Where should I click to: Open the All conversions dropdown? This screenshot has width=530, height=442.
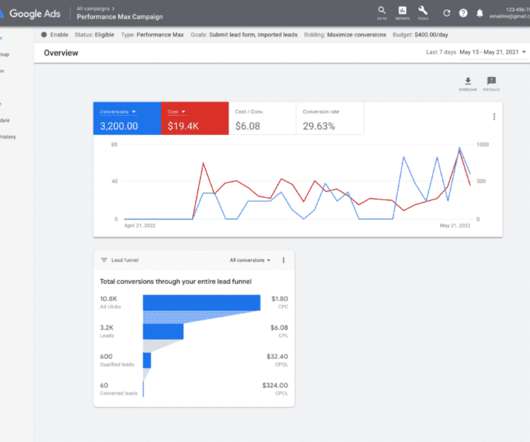click(x=250, y=260)
